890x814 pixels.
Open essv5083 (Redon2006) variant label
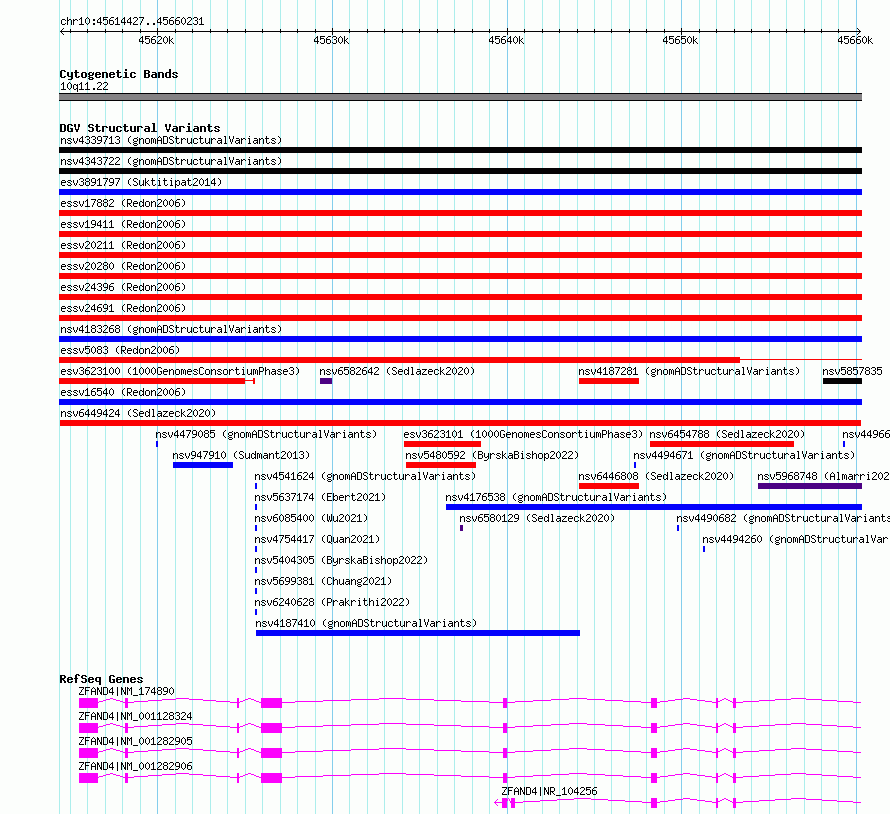coord(120,350)
